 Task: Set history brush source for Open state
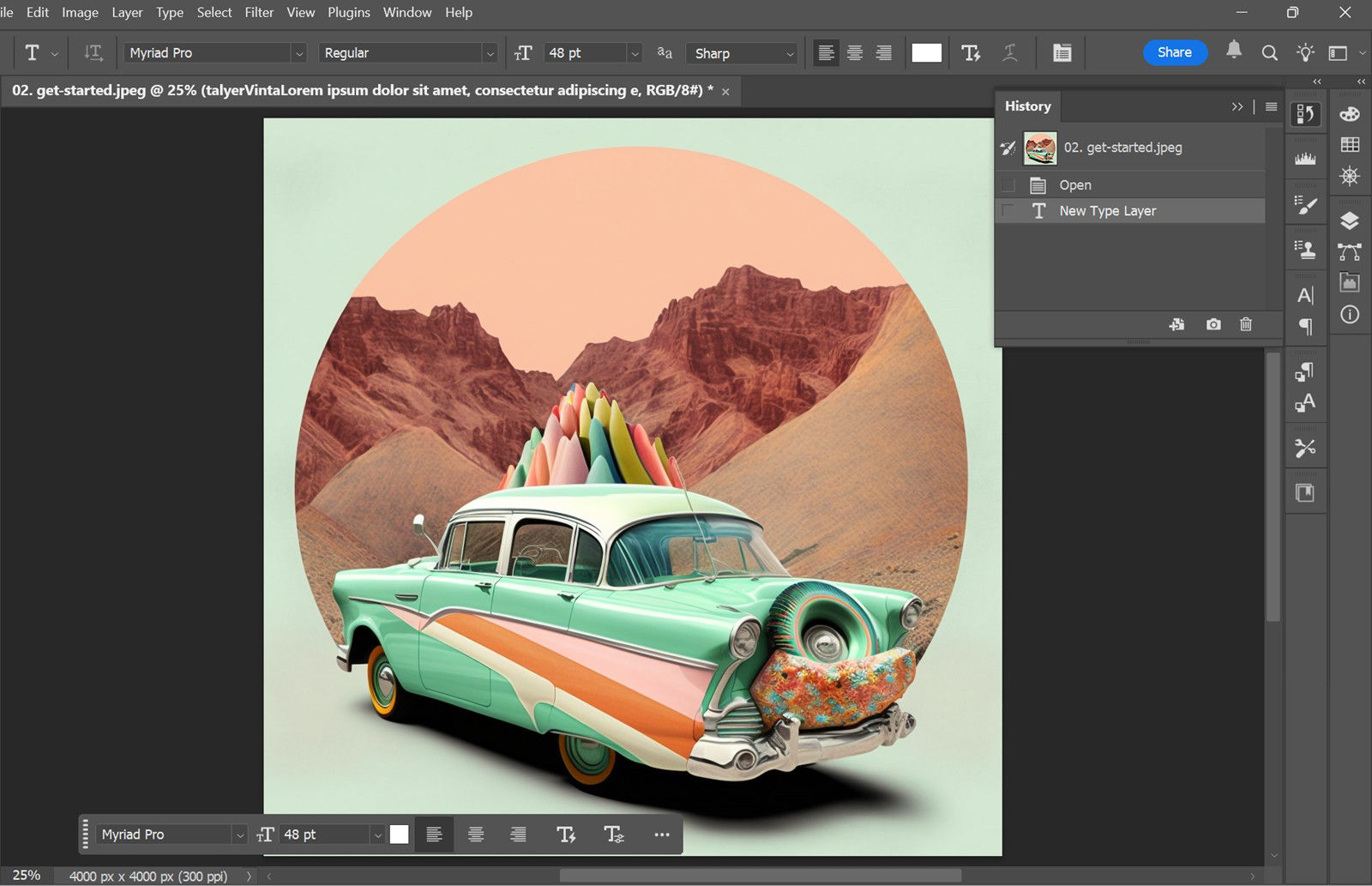(1008, 184)
